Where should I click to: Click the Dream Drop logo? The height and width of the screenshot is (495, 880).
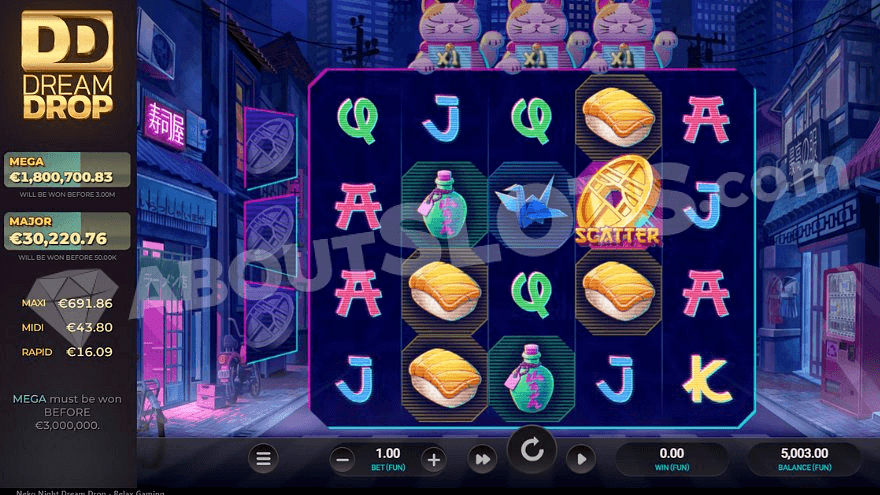pyautogui.click(x=67, y=65)
